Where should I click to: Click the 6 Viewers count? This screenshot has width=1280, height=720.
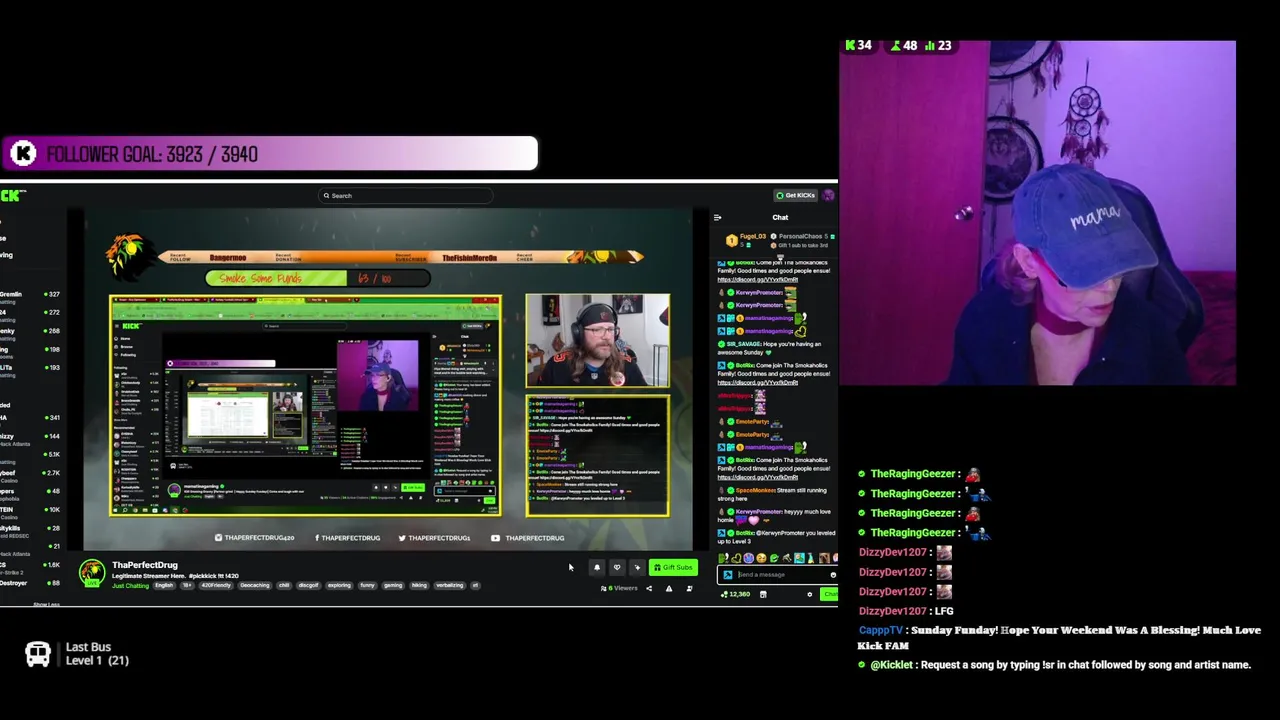[619, 588]
